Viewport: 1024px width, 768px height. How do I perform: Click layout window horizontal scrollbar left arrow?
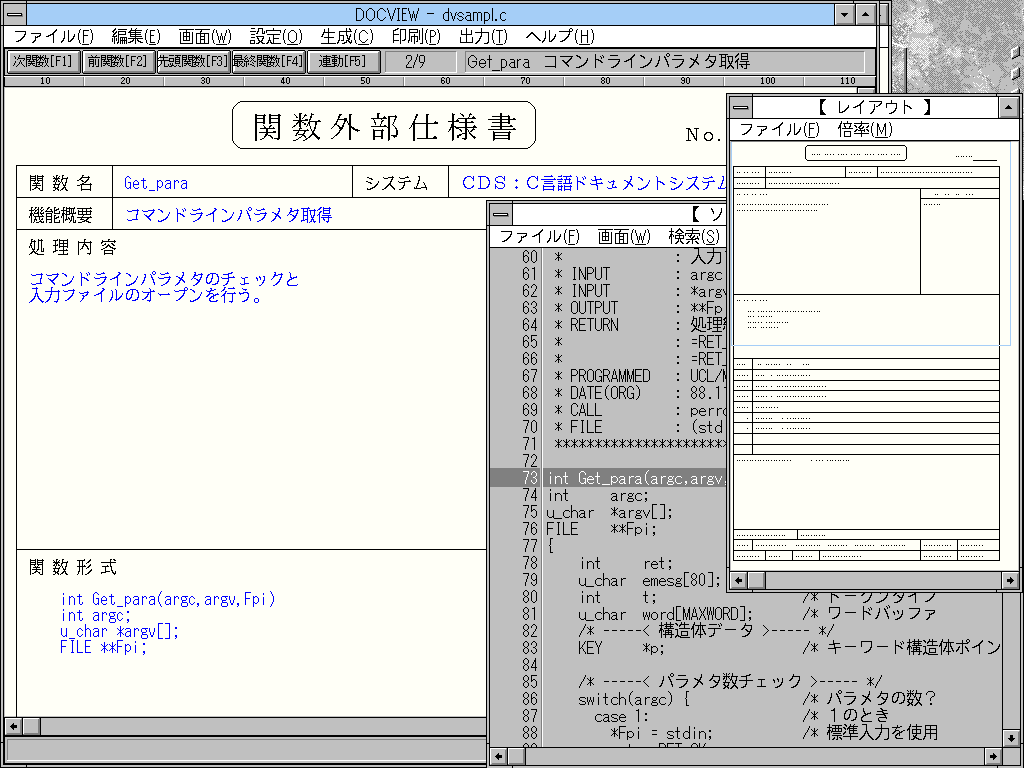coord(740,579)
